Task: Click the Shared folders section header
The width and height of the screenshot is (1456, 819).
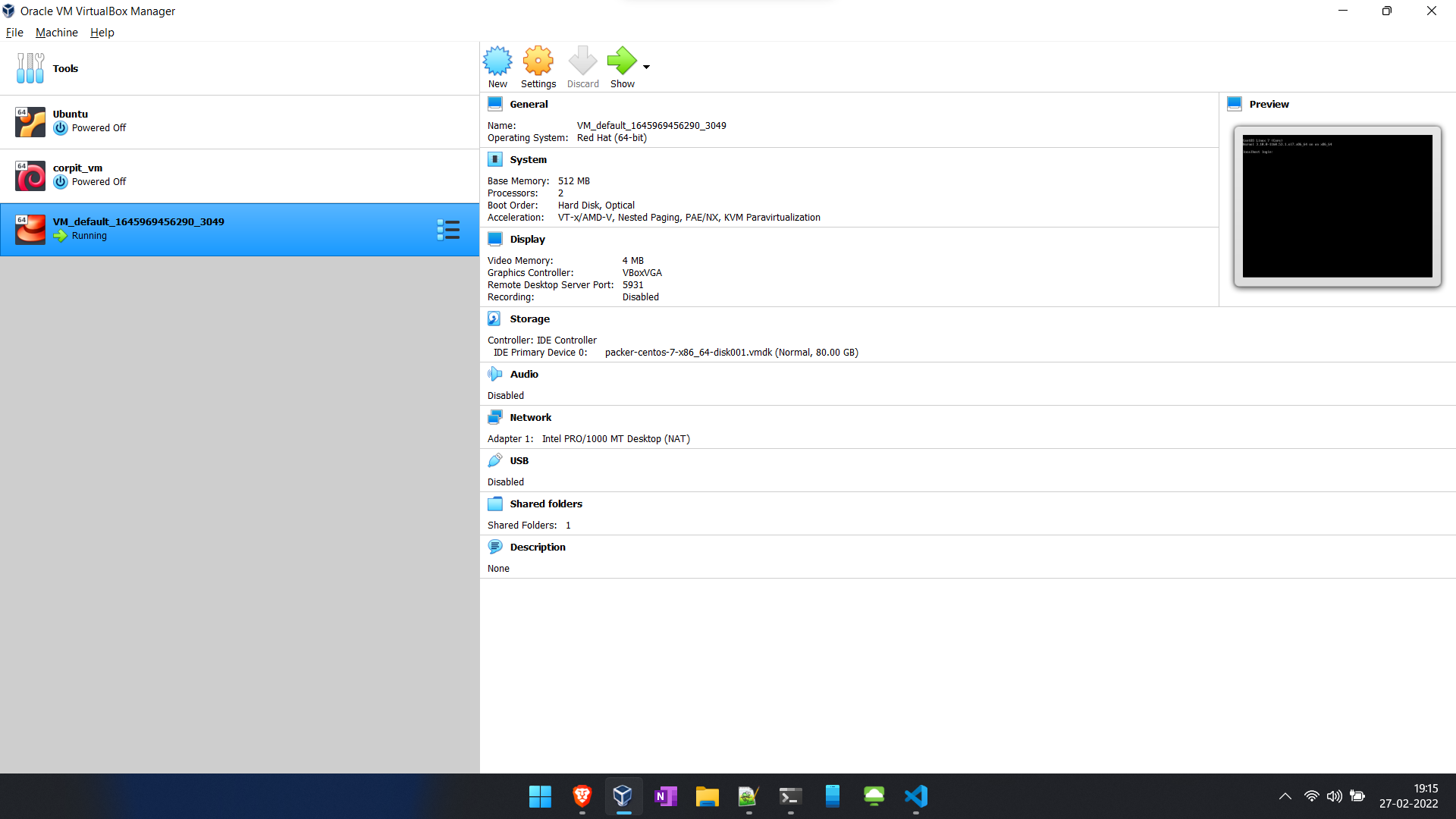Action: coord(545,504)
